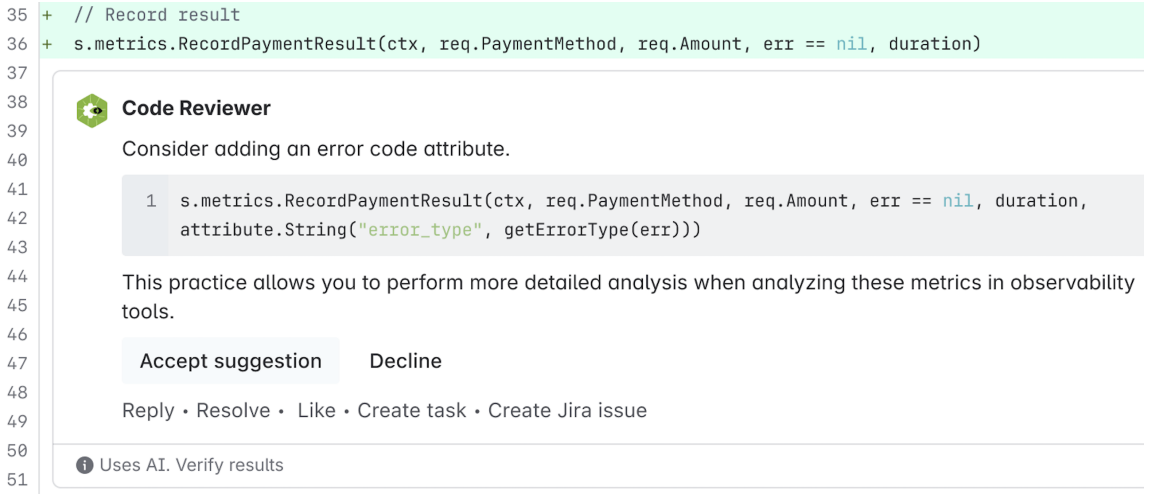Reply to the Code Reviewer comment
Viewport: 1162px width, 499px height.
148,410
